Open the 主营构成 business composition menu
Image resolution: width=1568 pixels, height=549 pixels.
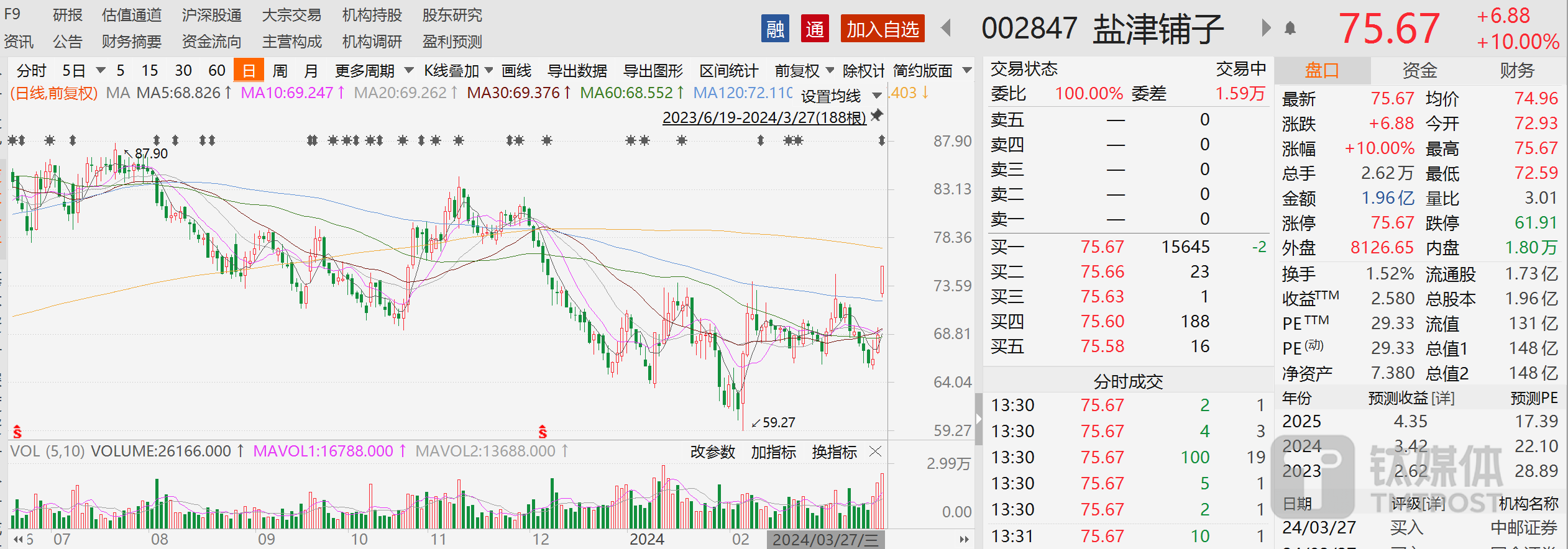tap(292, 42)
